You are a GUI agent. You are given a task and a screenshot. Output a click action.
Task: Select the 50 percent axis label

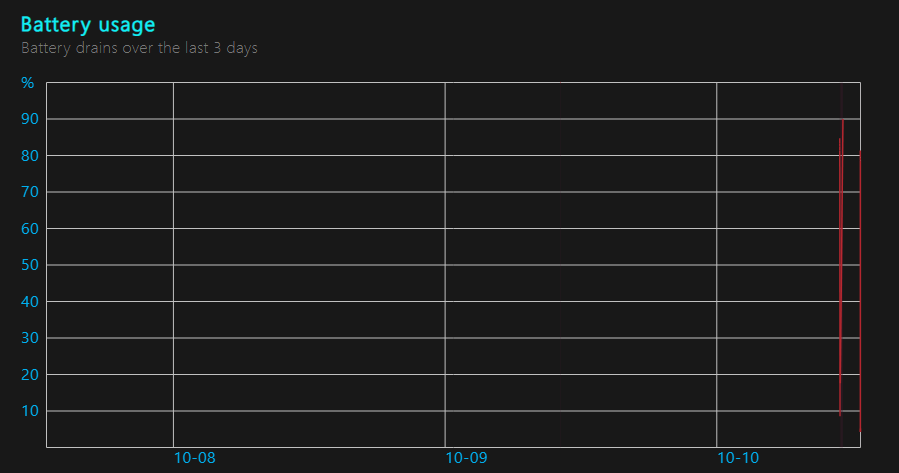pos(30,265)
